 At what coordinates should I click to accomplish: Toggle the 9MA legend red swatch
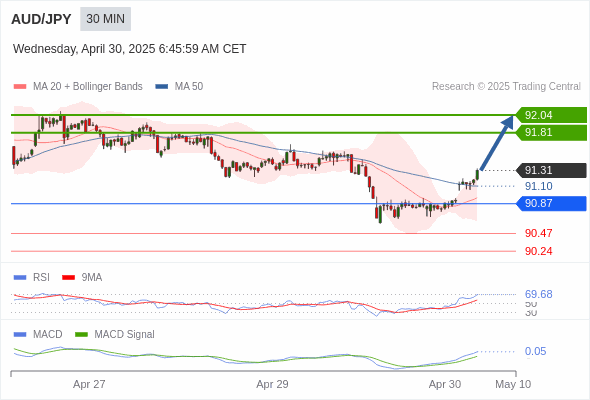click(68, 278)
